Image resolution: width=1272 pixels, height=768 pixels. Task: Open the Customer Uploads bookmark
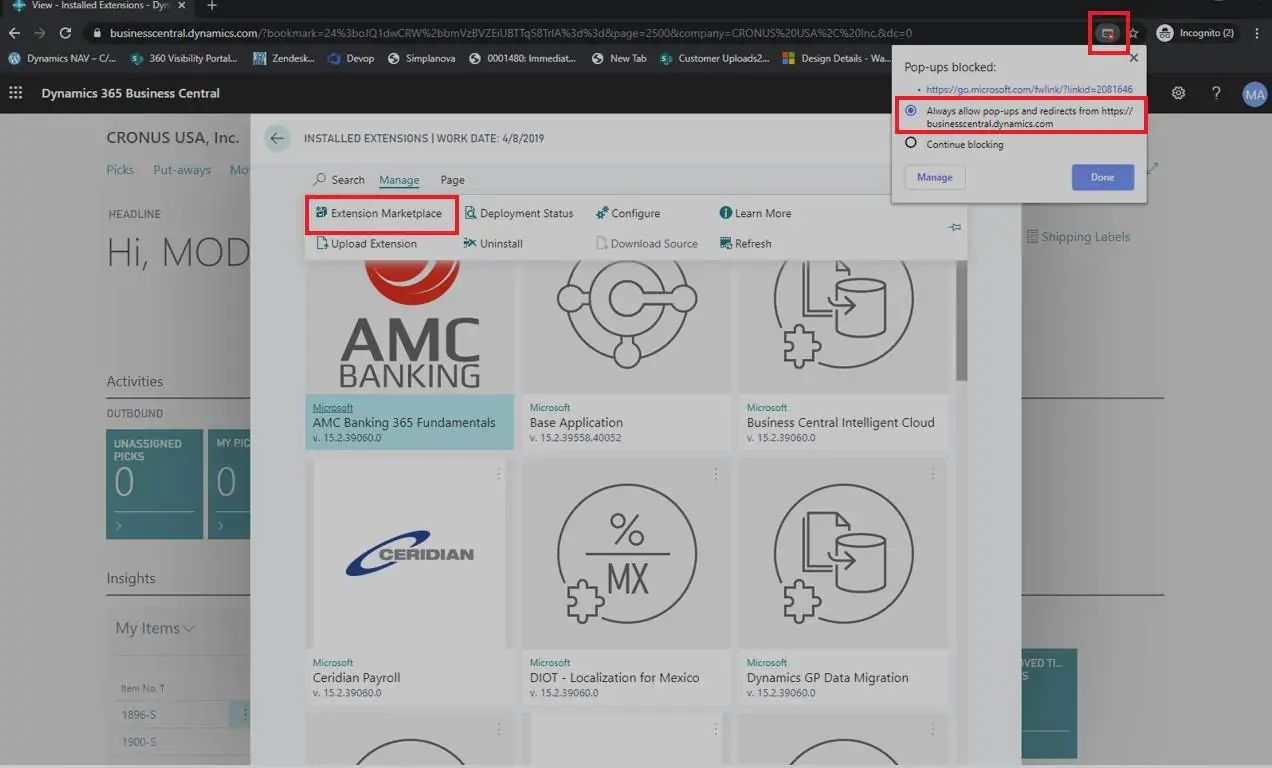[715, 58]
